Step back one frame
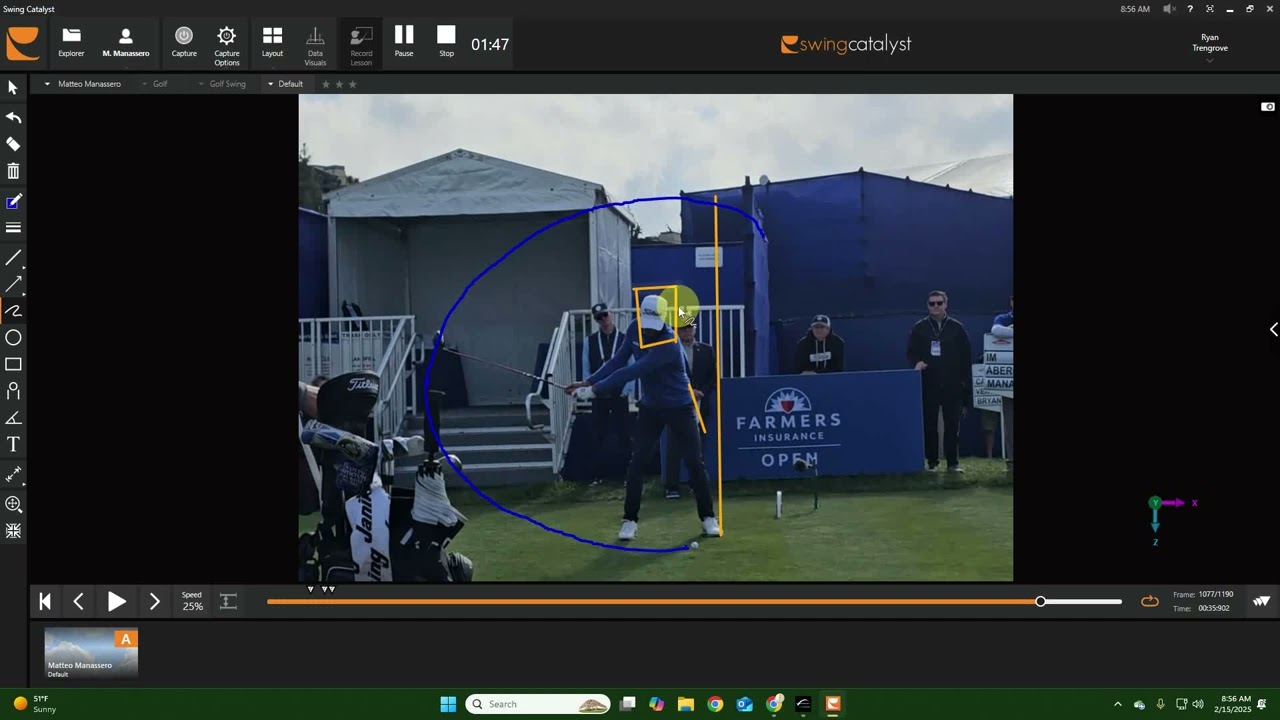The image size is (1280, 720). point(79,602)
